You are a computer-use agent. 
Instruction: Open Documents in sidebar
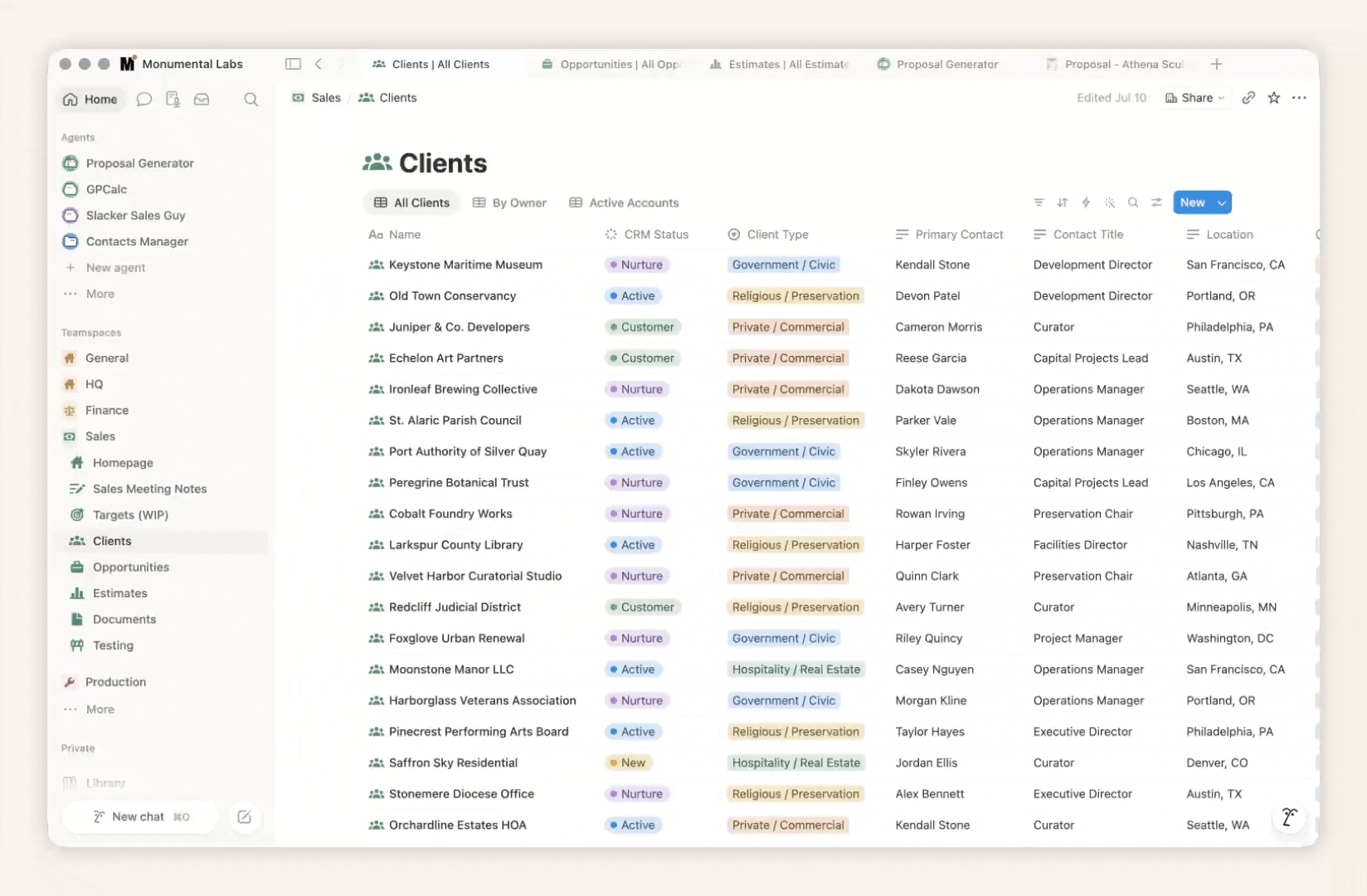124,620
